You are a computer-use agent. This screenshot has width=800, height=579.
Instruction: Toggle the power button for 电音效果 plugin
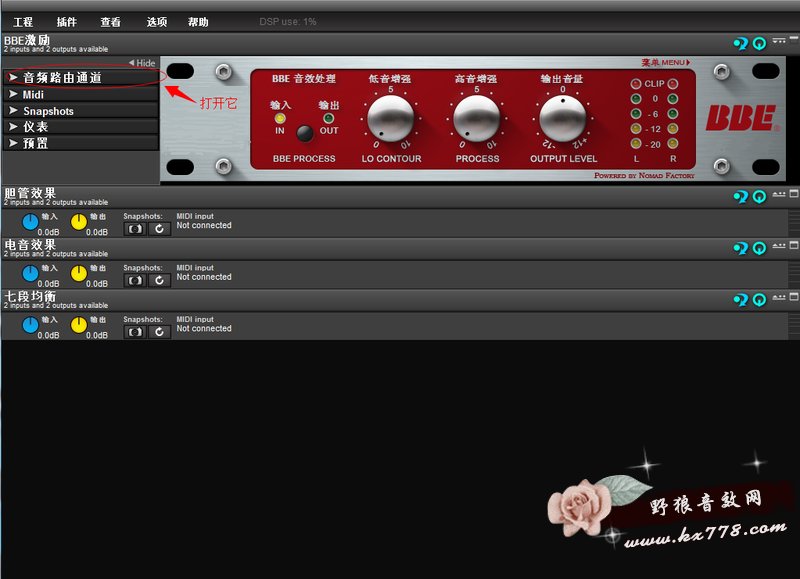click(759, 248)
